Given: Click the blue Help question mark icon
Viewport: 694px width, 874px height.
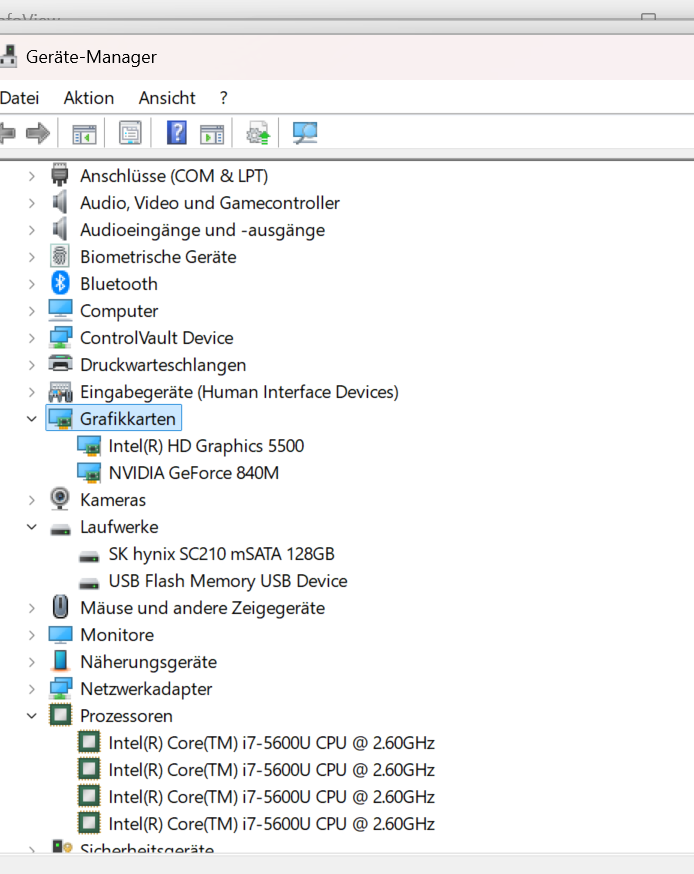Looking at the screenshot, I should pos(177,133).
